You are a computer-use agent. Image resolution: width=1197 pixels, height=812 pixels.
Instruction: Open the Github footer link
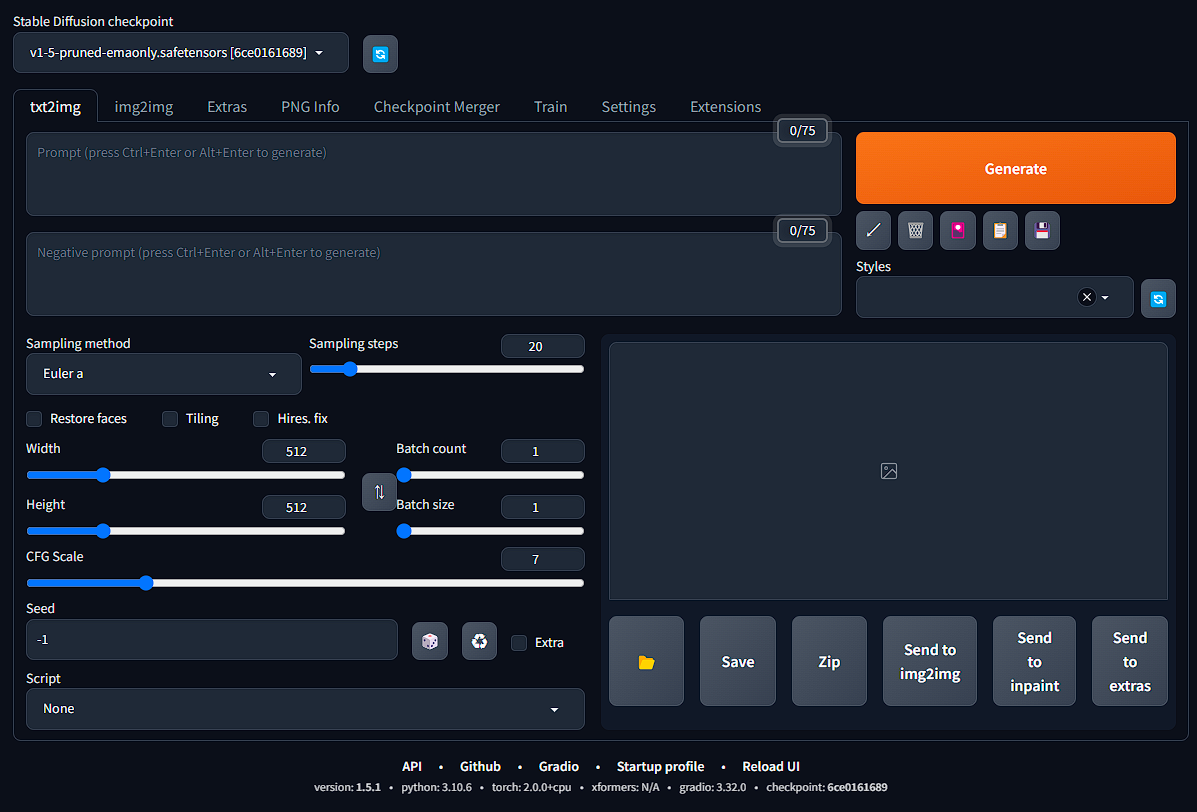pyautogui.click(x=480, y=766)
